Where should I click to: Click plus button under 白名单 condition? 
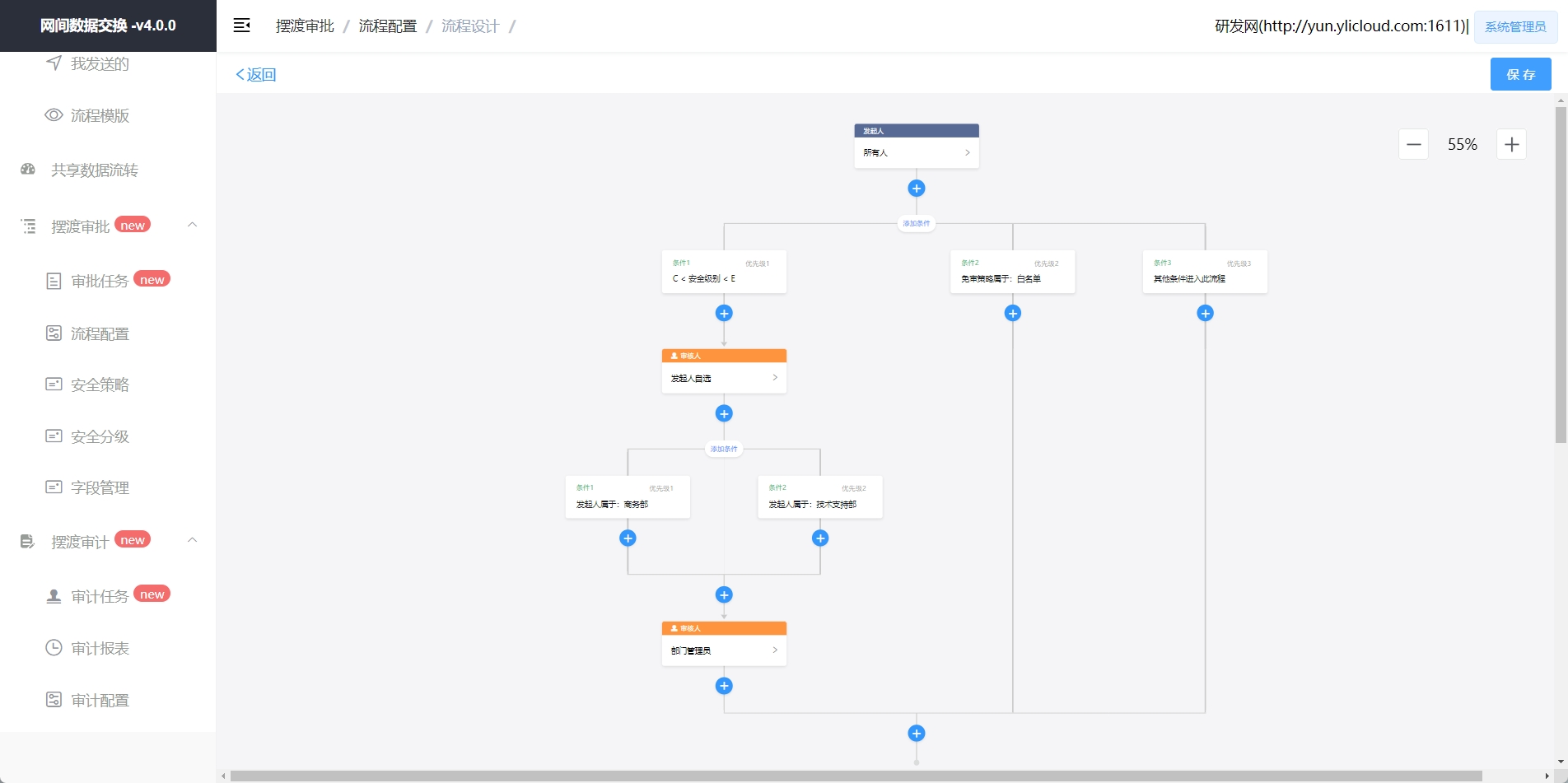[x=1012, y=313]
